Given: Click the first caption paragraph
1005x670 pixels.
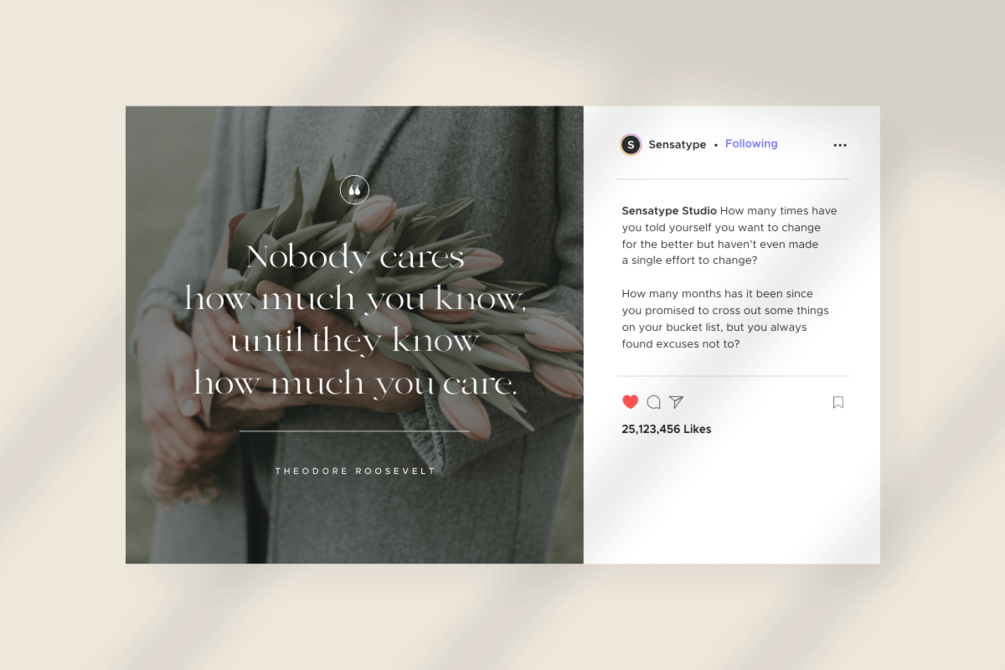Looking at the screenshot, I should [729, 235].
